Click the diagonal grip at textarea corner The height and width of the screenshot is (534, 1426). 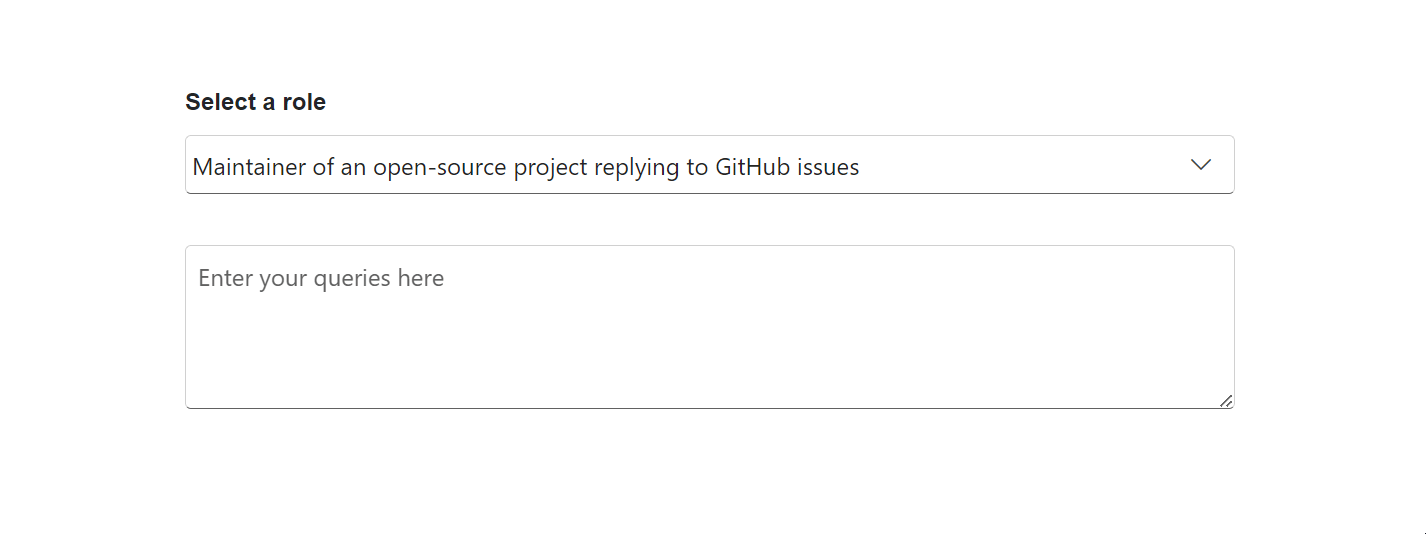pos(1226,400)
